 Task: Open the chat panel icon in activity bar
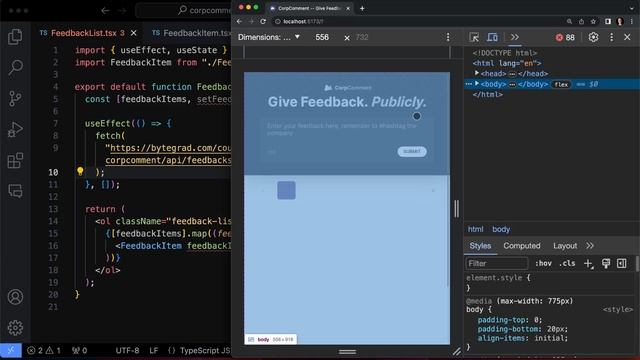pyautogui.click(x=15, y=191)
